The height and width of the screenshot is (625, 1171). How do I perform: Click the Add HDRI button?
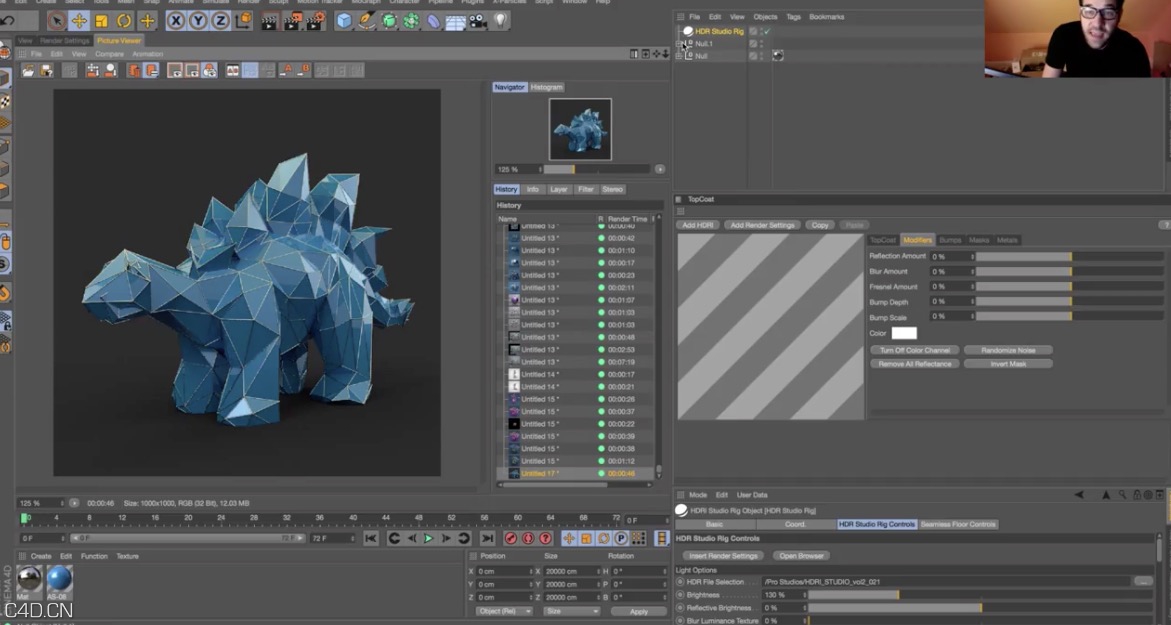pyautogui.click(x=696, y=224)
